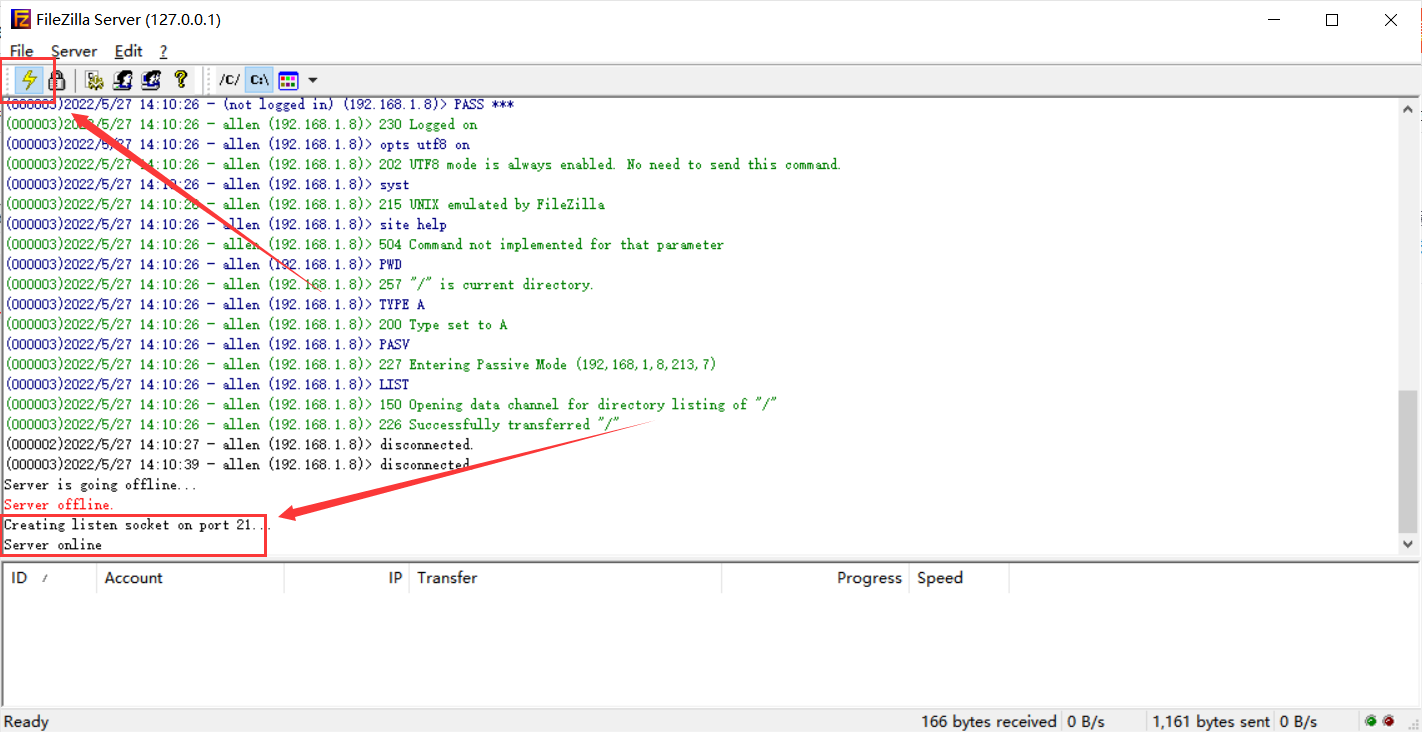This screenshot has height=732, width=1422.
Task: Open the Server menu
Action: (x=74, y=51)
